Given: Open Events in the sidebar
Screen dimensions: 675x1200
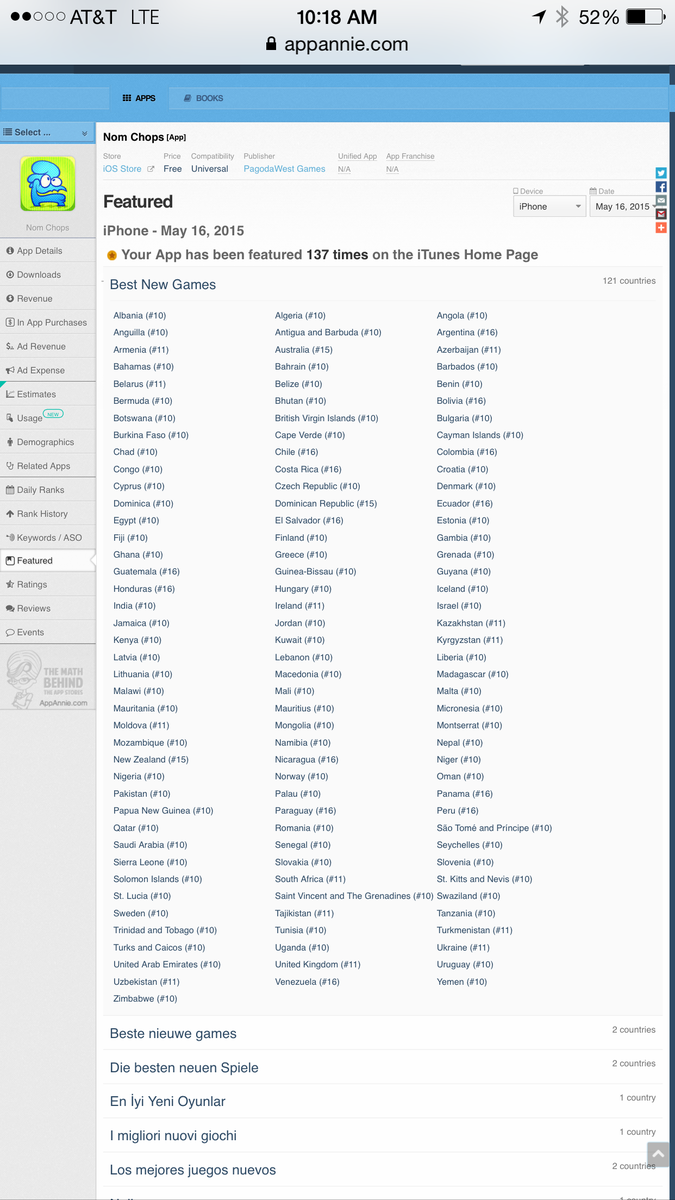Looking at the screenshot, I should click(47, 633).
